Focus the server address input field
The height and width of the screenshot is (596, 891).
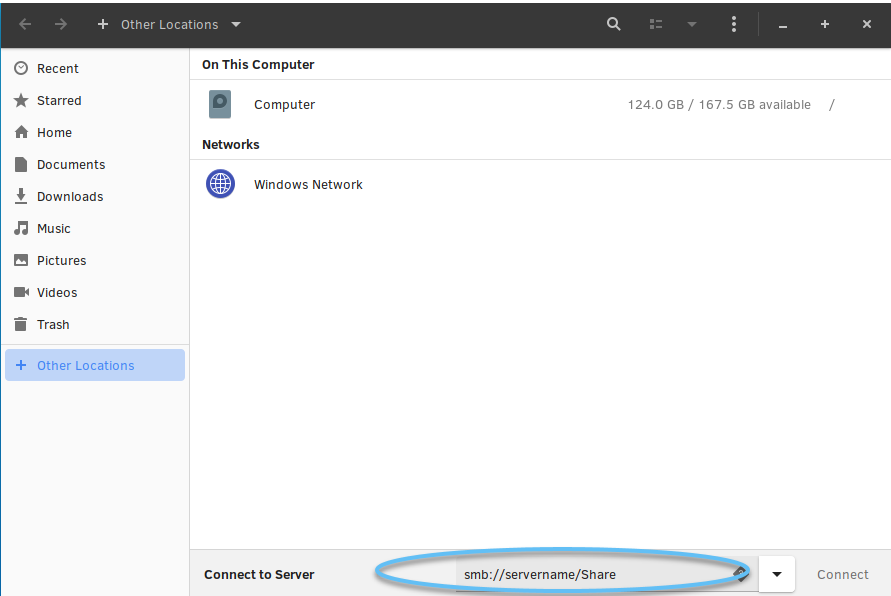tap(606, 574)
